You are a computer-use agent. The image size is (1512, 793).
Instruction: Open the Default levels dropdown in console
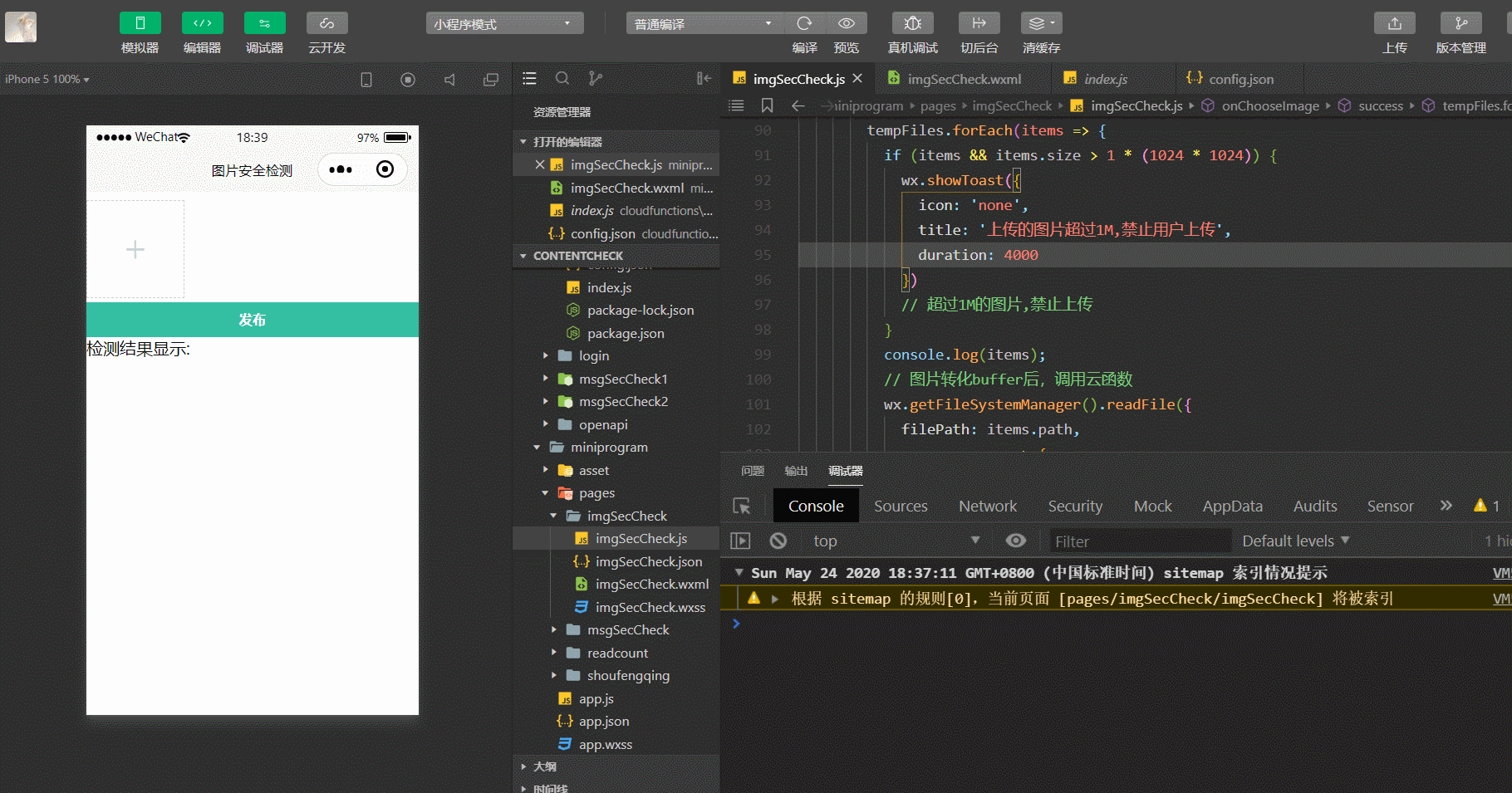click(1295, 541)
